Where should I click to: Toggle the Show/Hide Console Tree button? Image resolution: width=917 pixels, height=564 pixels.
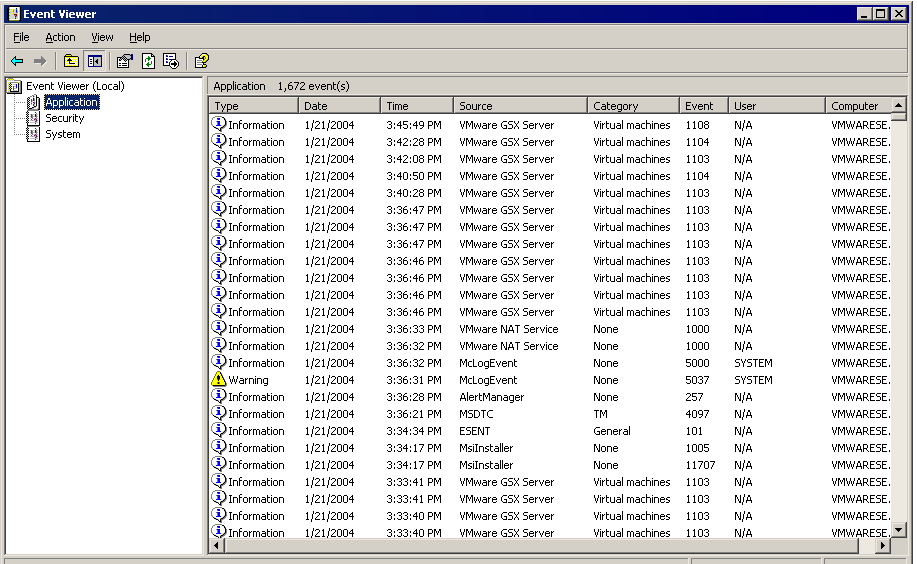pyautogui.click(x=94, y=61)
